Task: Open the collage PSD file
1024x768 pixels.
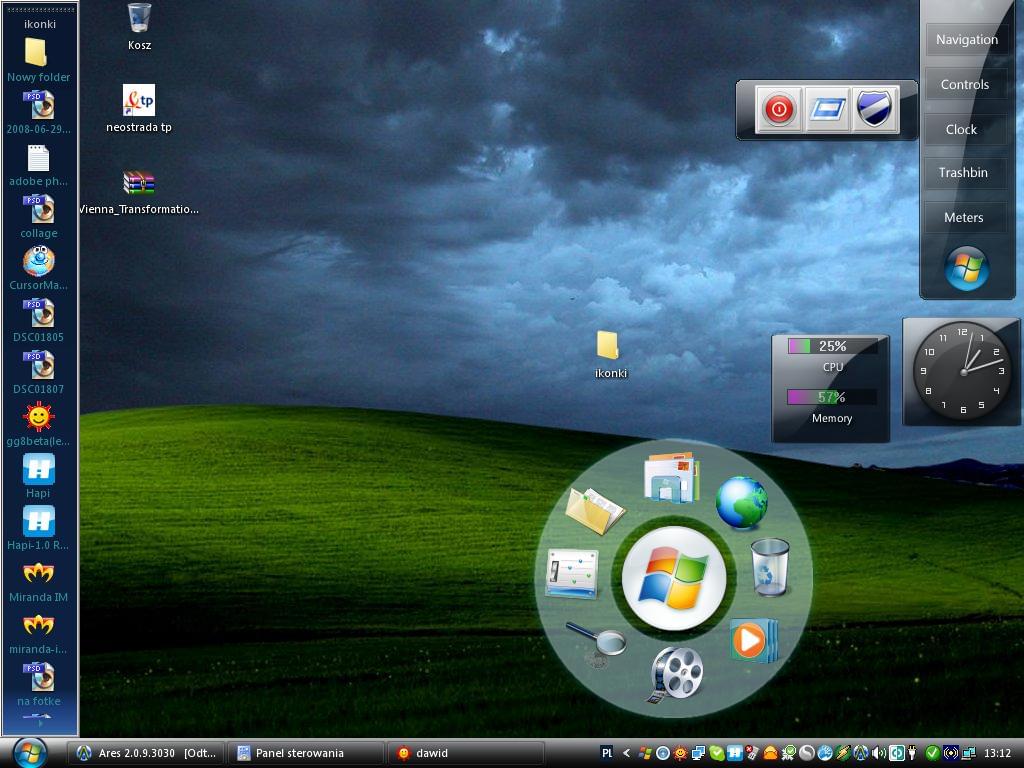Action: coord(39,217)
